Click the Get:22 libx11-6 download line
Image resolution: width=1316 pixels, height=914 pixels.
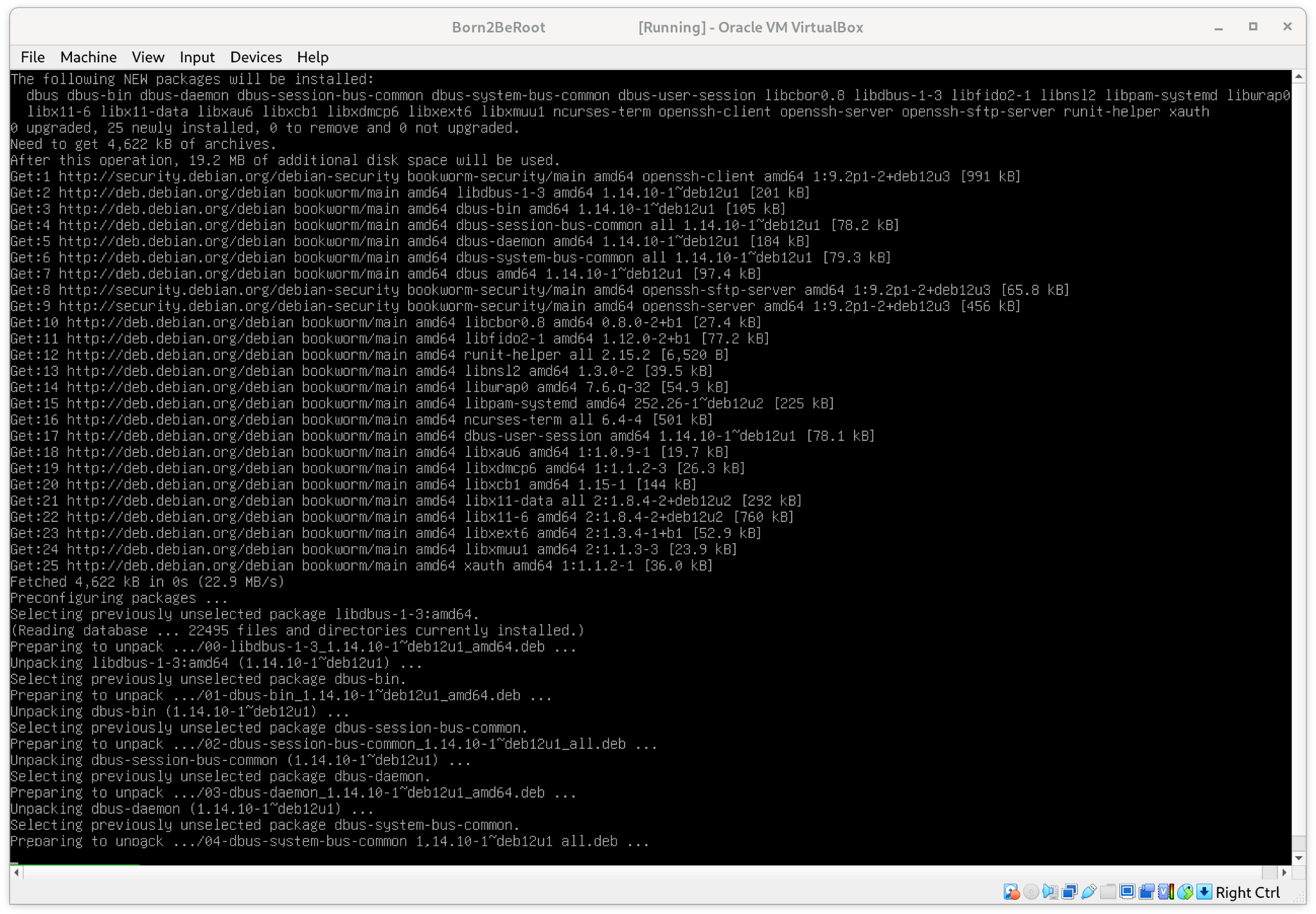click(x=402, y=517)
